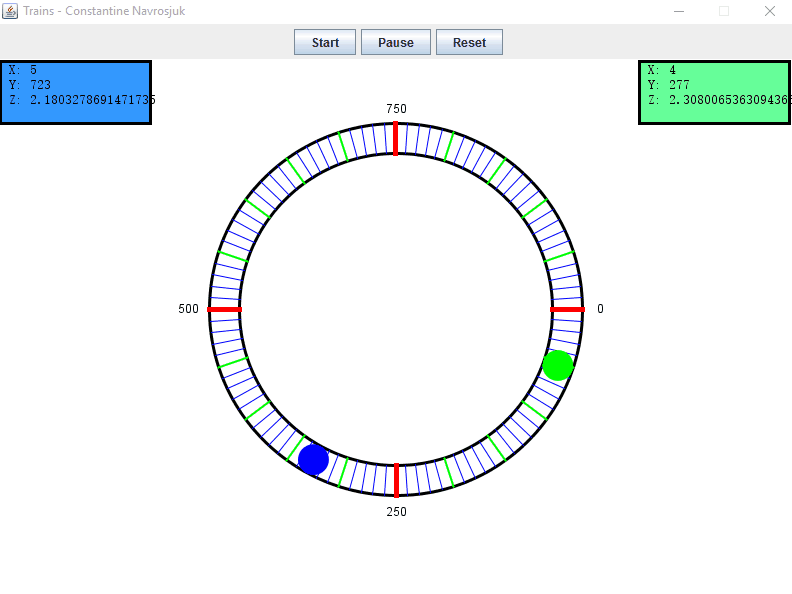Click the red marker at position 750
792x594 pixels.
[396, 138]
